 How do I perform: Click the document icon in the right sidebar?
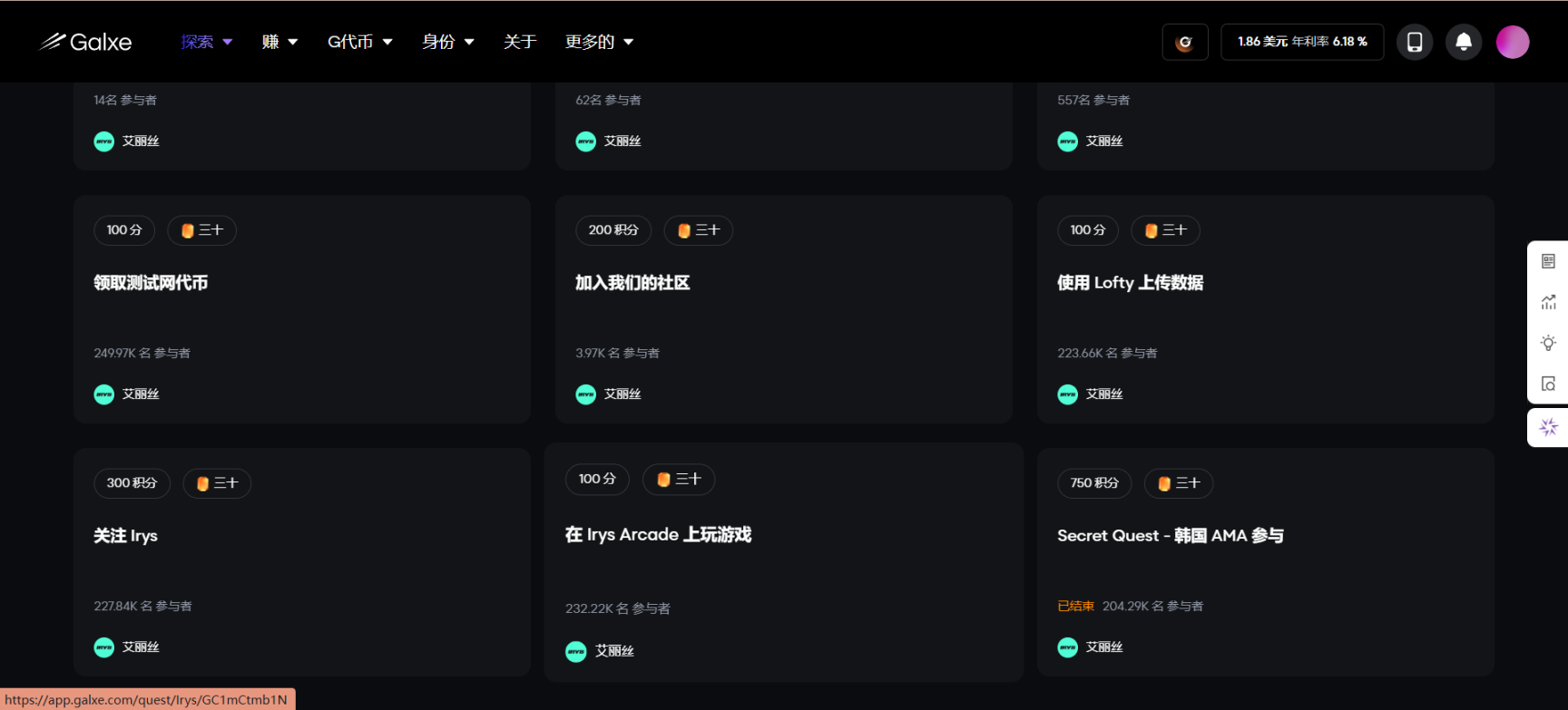pyautogui.click(x=1549, y=261)
